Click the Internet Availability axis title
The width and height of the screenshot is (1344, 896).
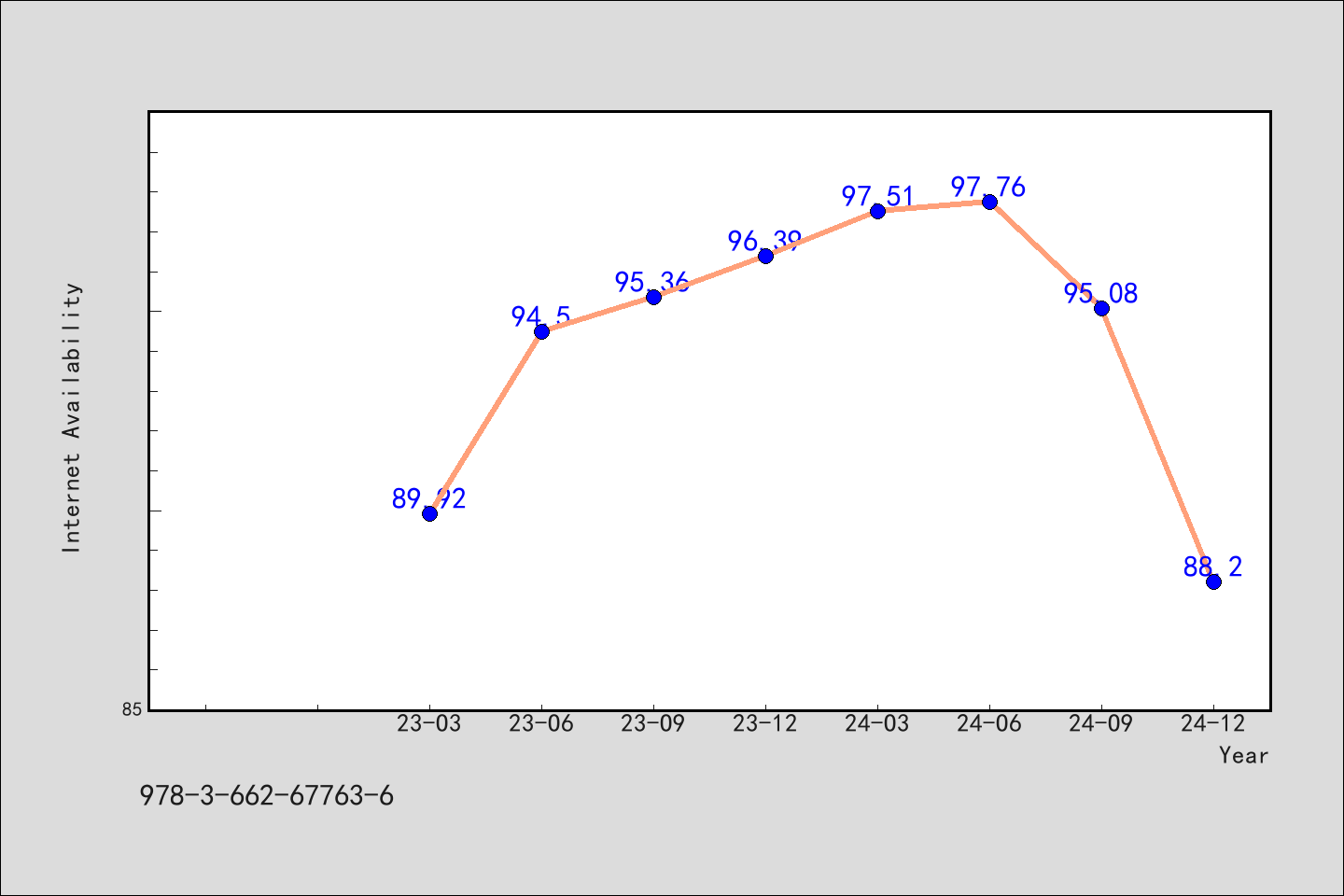[x=72, y=417]
